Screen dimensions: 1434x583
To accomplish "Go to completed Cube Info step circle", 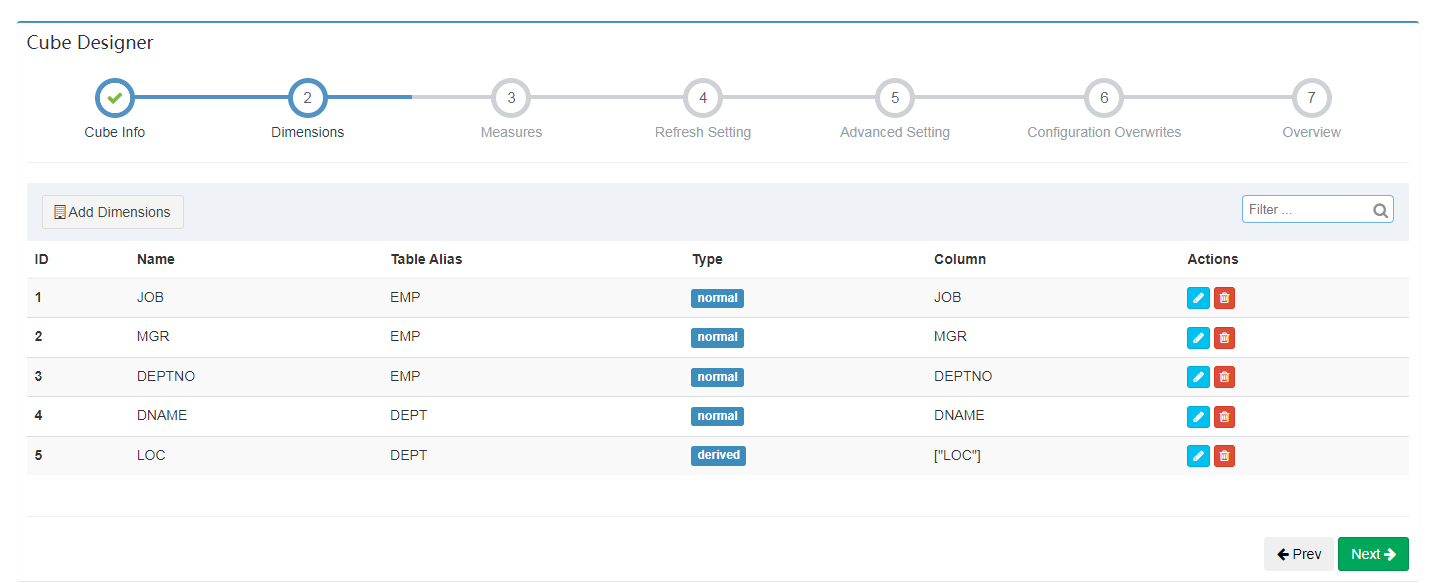I will click(115, 98).
